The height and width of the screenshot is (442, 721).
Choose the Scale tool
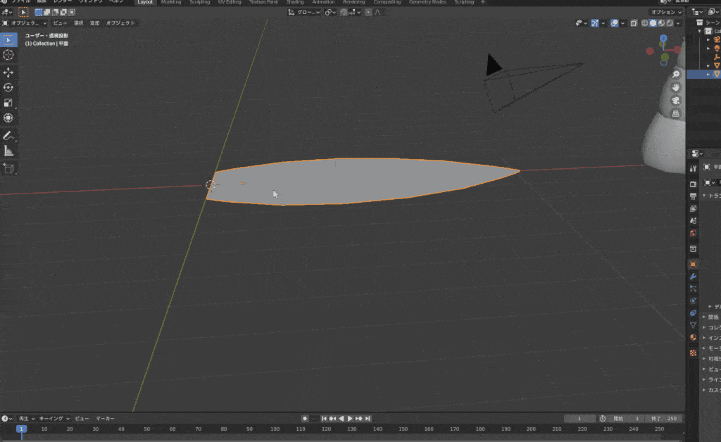(9, 102)
